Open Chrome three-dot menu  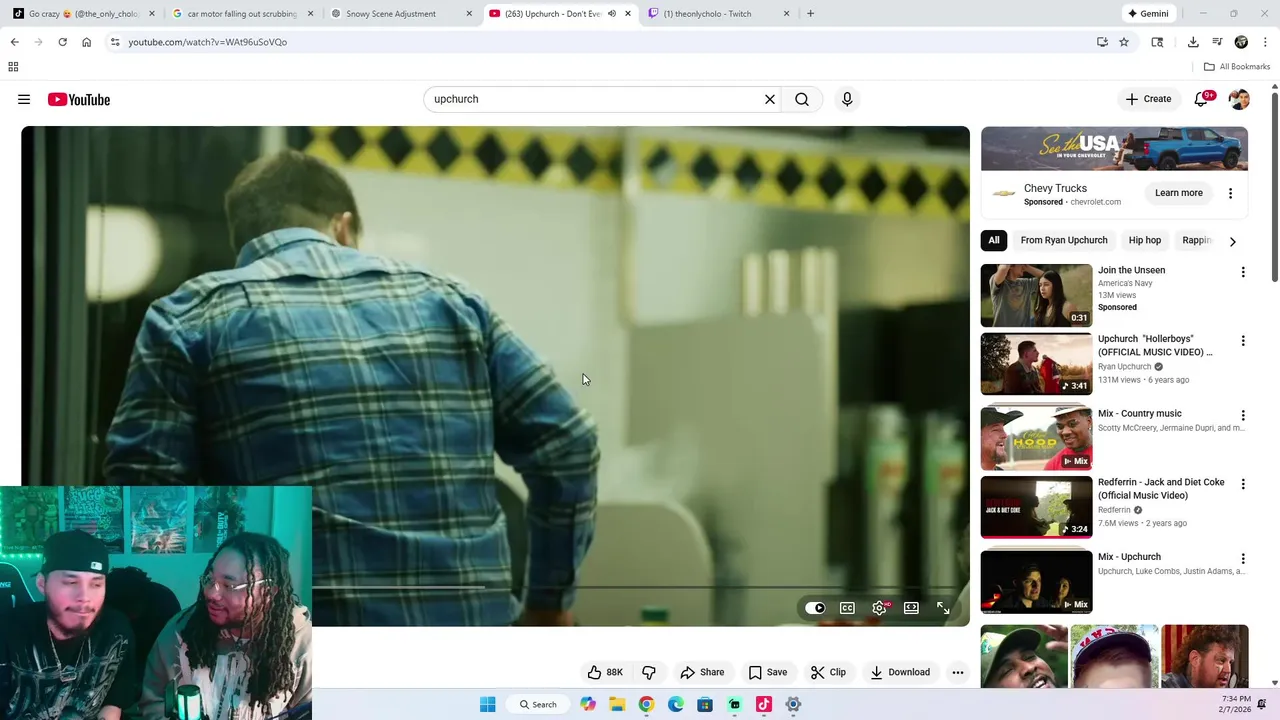(x=1265, y=42)
